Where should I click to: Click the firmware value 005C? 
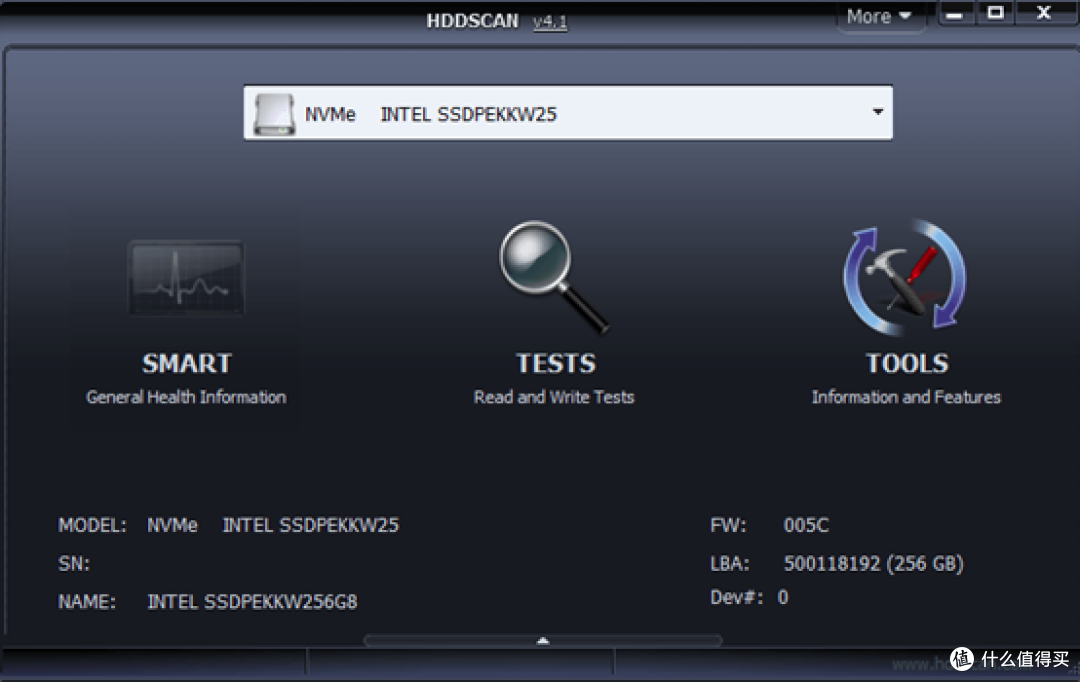pos(806,526)
